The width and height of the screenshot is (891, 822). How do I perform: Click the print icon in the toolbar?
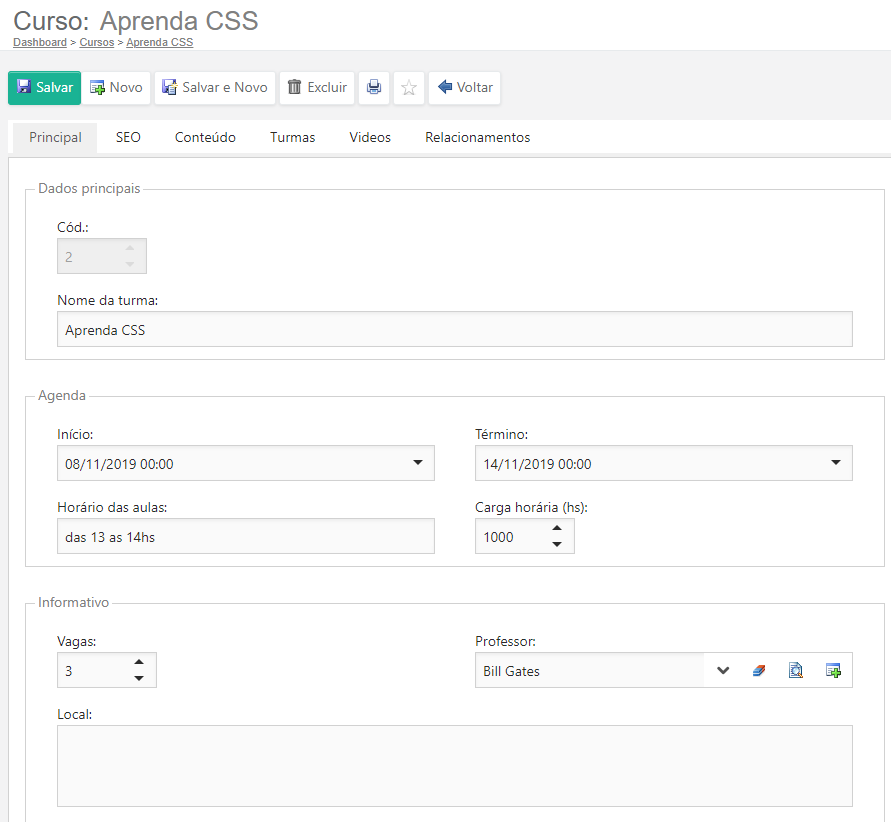click(374, 88)
